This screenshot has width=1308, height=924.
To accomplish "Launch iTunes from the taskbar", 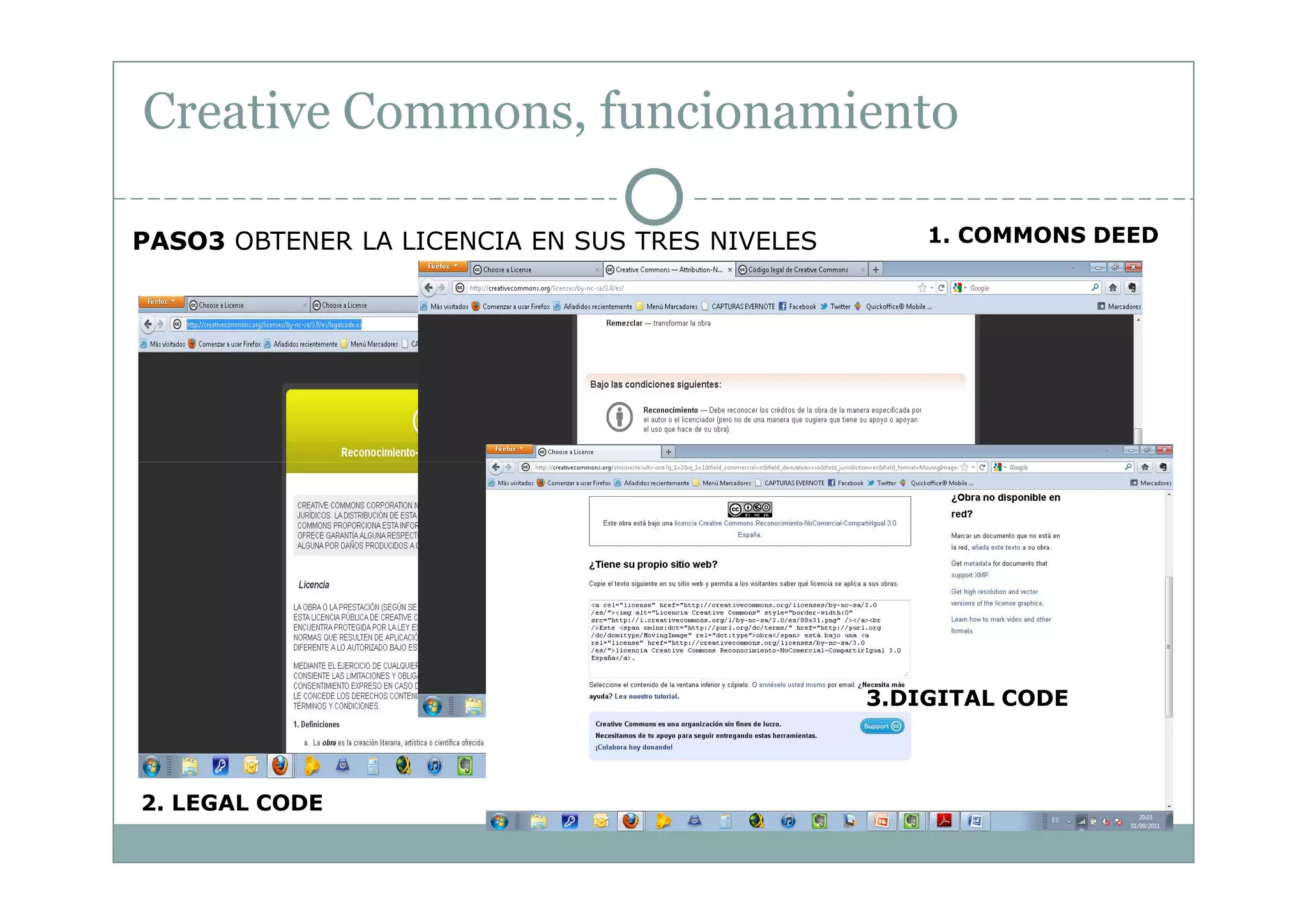I will point(787,821).
